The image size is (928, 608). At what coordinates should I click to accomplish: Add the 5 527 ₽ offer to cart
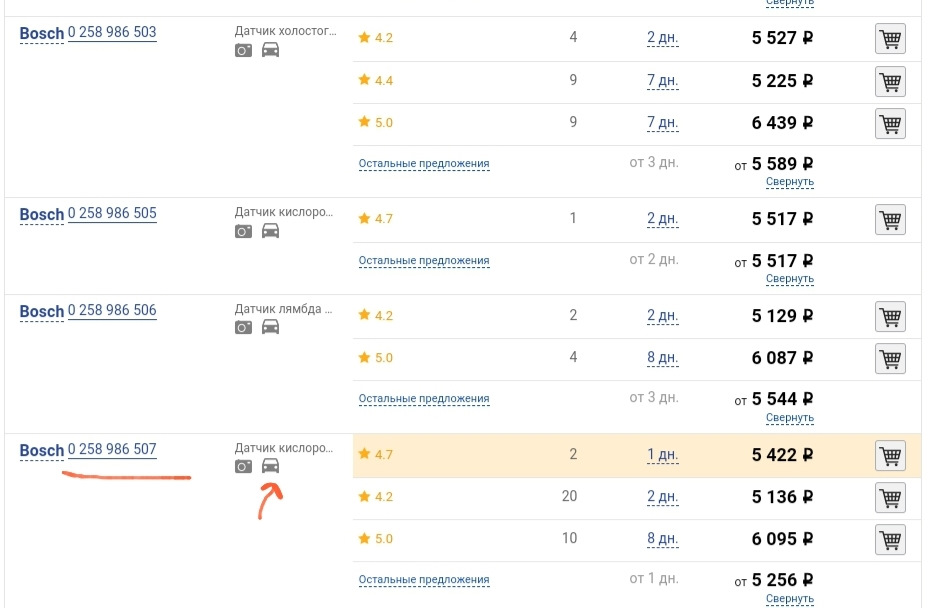pyautogui.click(x=890, y=39)
